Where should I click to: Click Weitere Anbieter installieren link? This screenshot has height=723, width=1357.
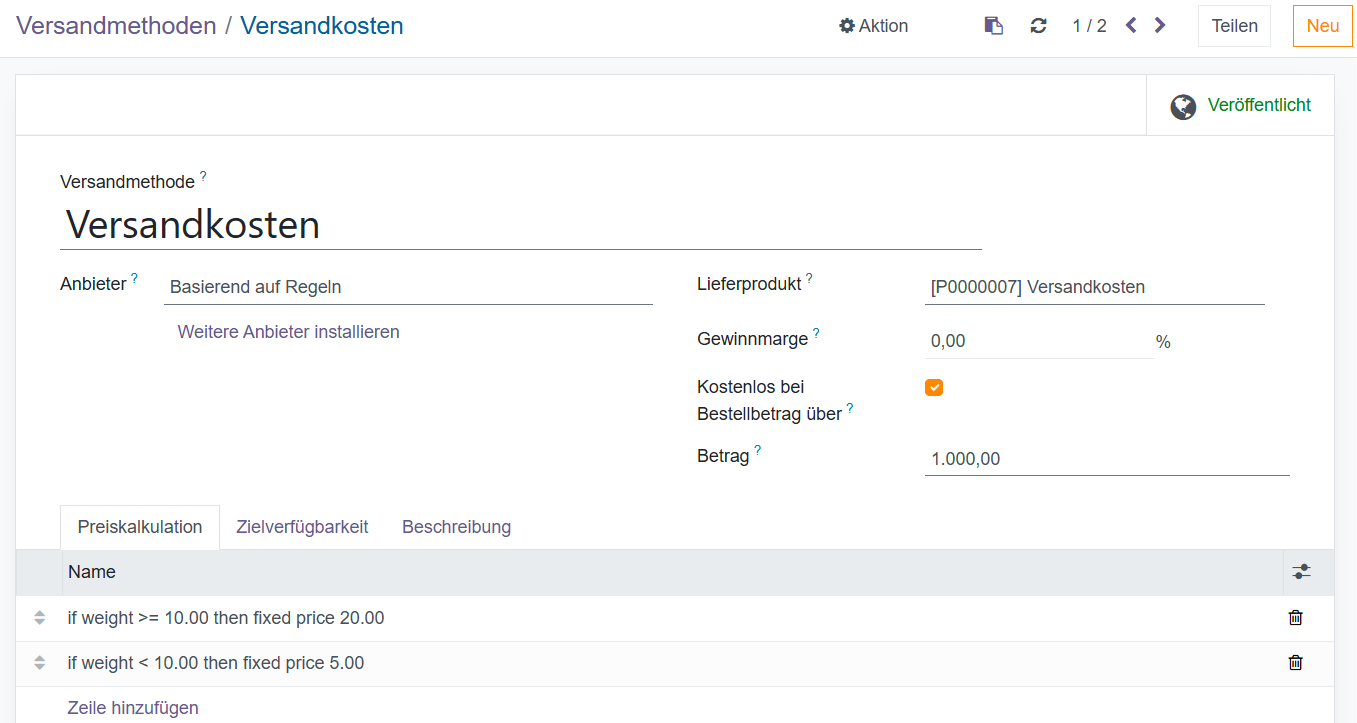point(288,332)
